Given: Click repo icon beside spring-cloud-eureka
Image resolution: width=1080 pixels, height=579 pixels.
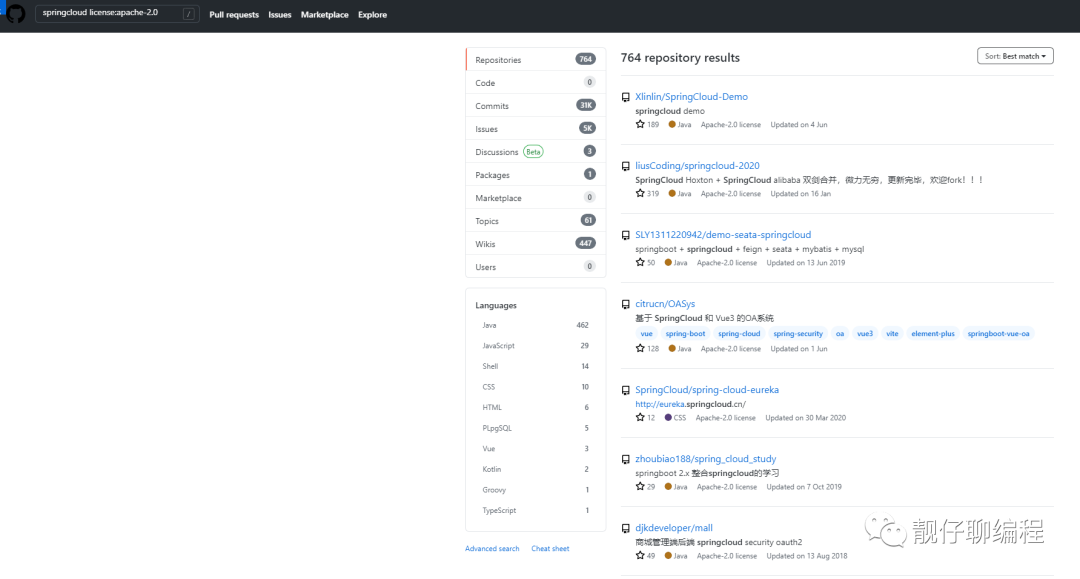Looking at the screenshot, I should point(625,390).
